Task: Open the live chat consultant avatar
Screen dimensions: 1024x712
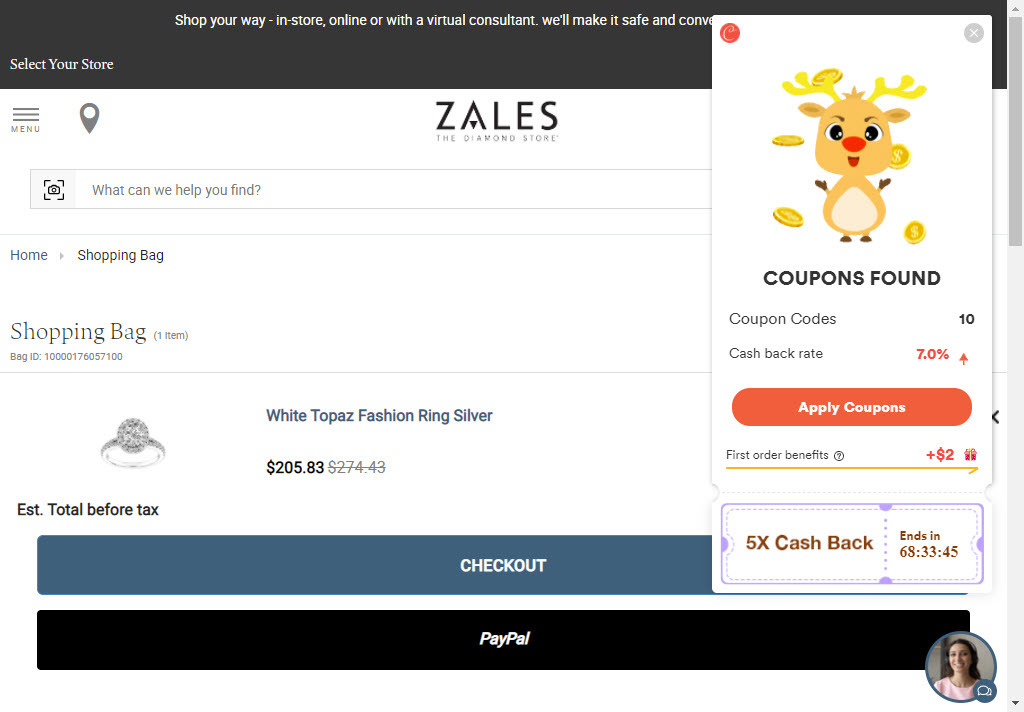Action: [x=961, y=666]
